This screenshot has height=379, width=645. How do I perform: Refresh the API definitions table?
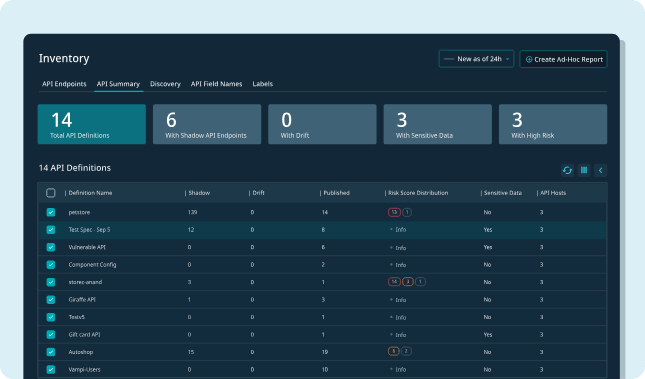point(567,170)
